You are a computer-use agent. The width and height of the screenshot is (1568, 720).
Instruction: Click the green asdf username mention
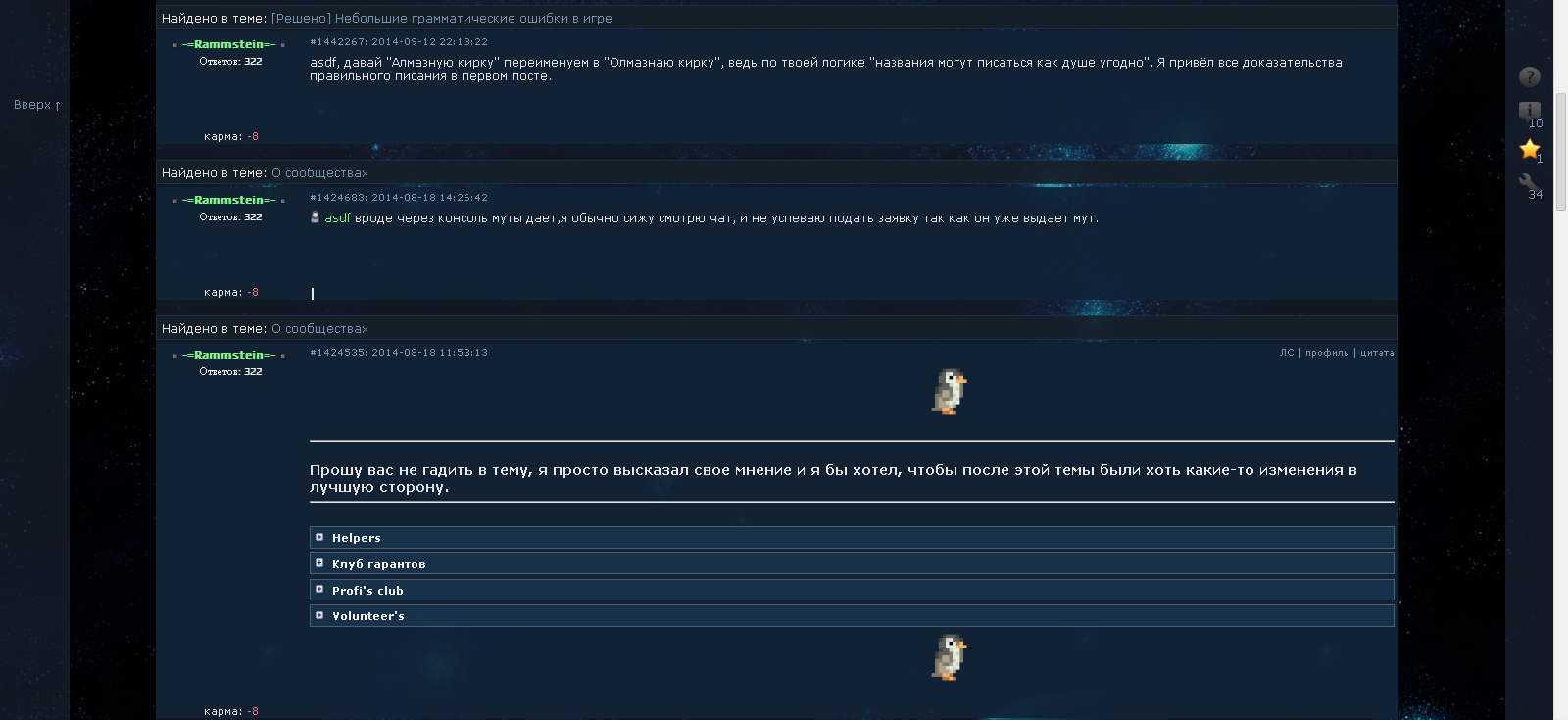click(x=338, y=218)
